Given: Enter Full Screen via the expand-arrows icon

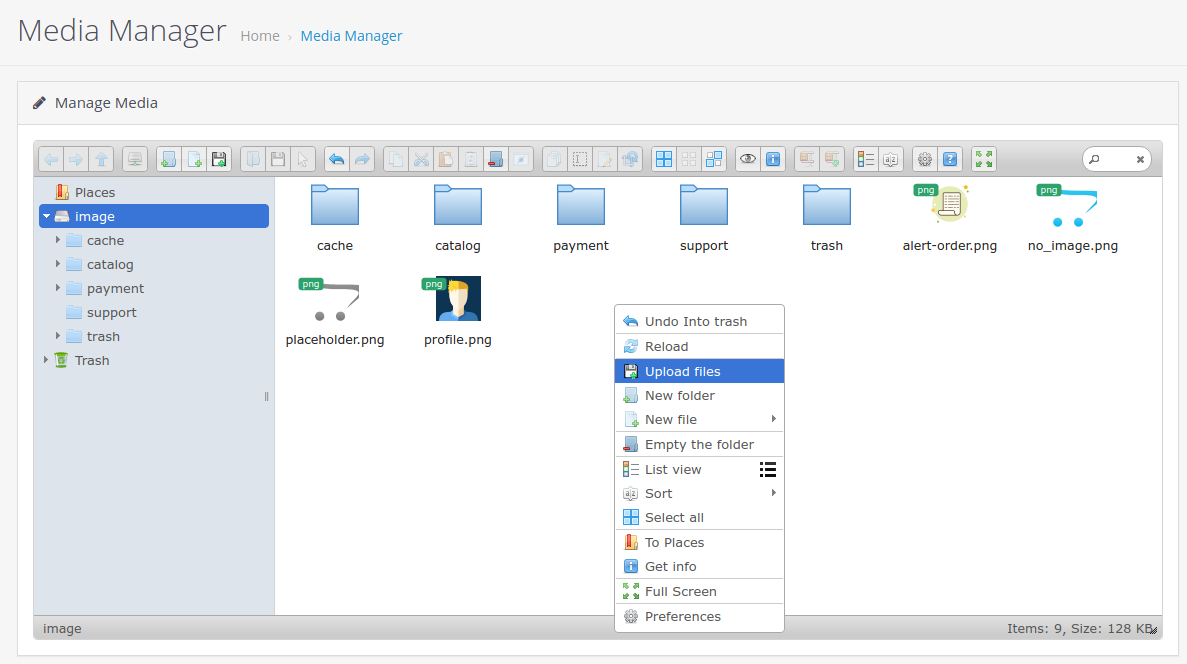Looking at the screenshot, I should 983,158.
